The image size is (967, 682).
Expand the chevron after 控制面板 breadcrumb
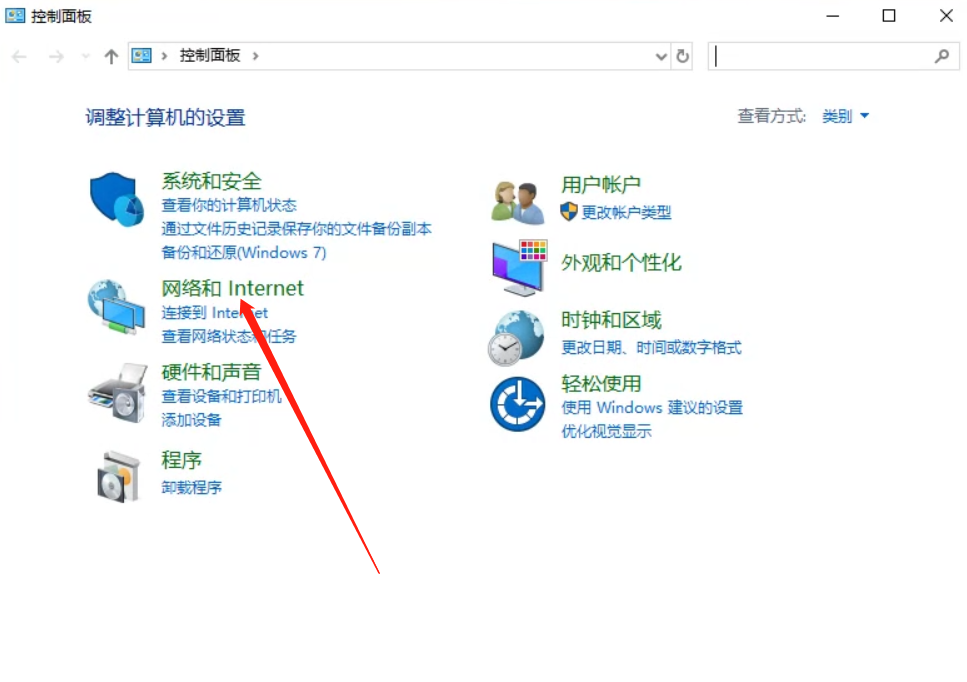point(255,56)
